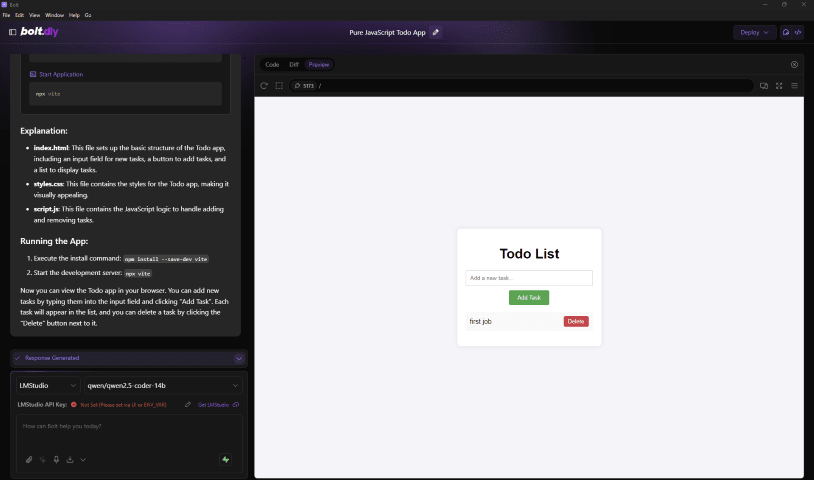Click the "Add a new task" input field
Image resolution: width=814 pixels, height=480 pixels.
click(x=529, y=278)
